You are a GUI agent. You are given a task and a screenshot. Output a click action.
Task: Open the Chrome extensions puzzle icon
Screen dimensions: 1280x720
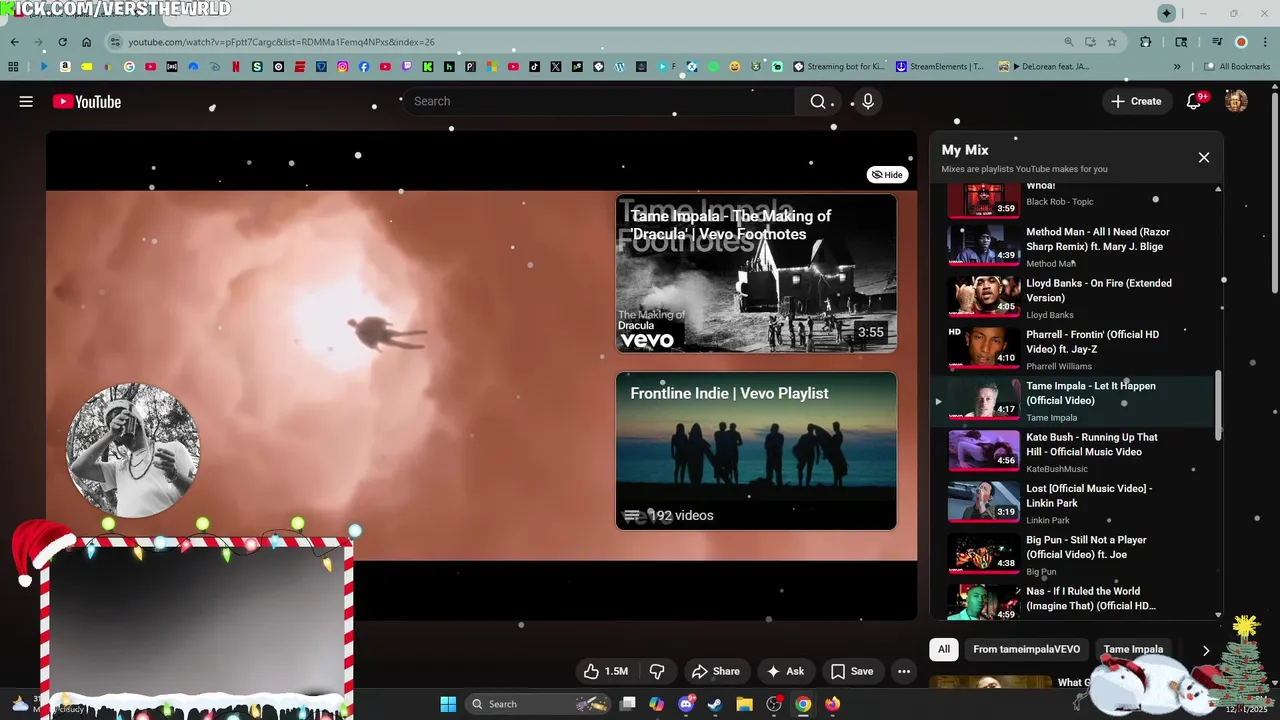(x=1146, y=42)
